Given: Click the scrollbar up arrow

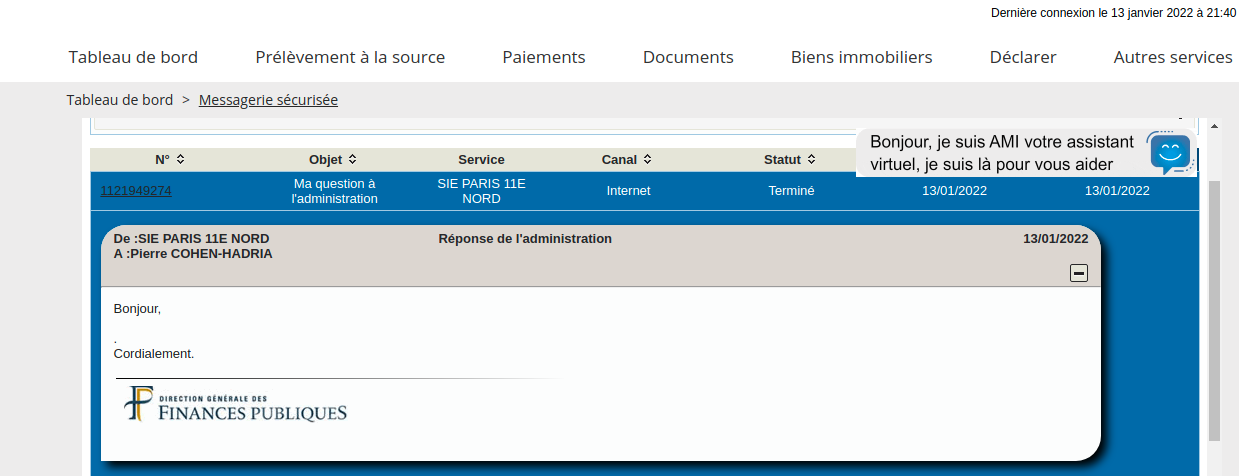Looking at the screenshot, I should click(1214, 128).
